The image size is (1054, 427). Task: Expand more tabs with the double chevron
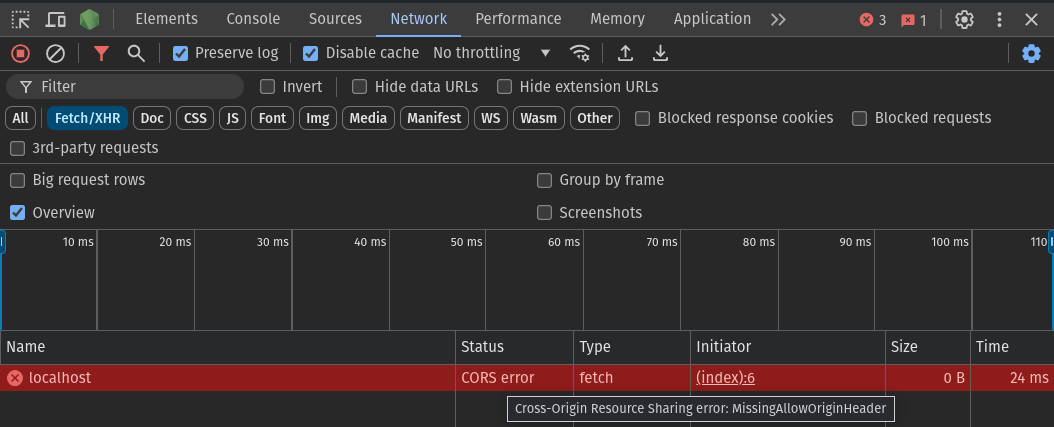click(x=778, y=19)
